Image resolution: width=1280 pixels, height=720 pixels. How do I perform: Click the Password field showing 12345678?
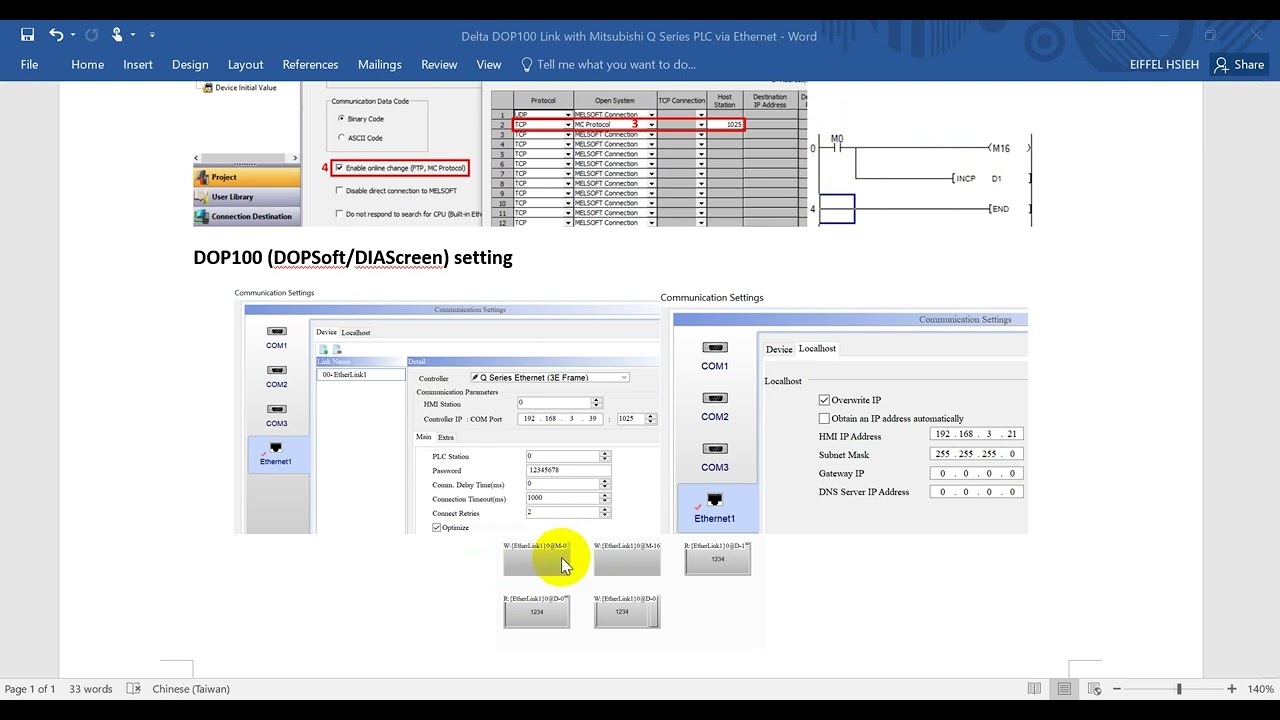pos(568,470)
